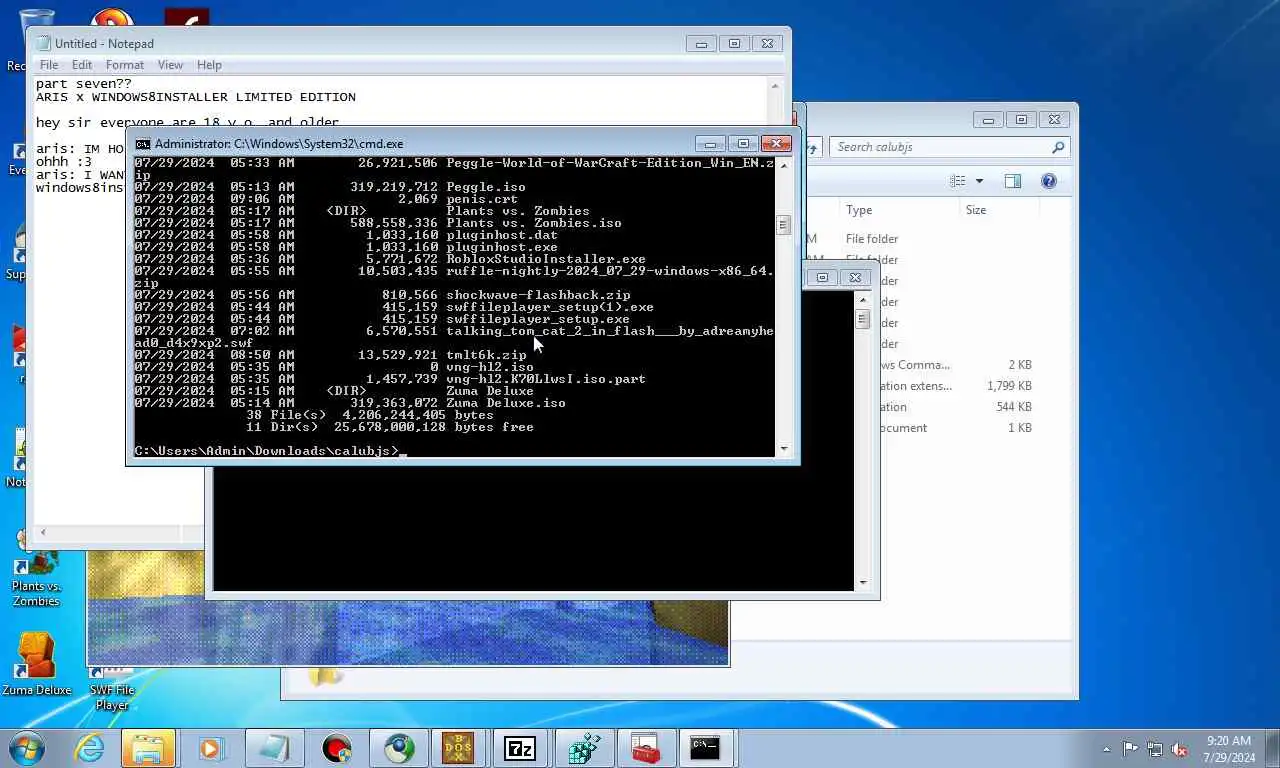Click front cmd scrollbar down arrow
Screen dimensions: 1280x768
click(783, 449)
